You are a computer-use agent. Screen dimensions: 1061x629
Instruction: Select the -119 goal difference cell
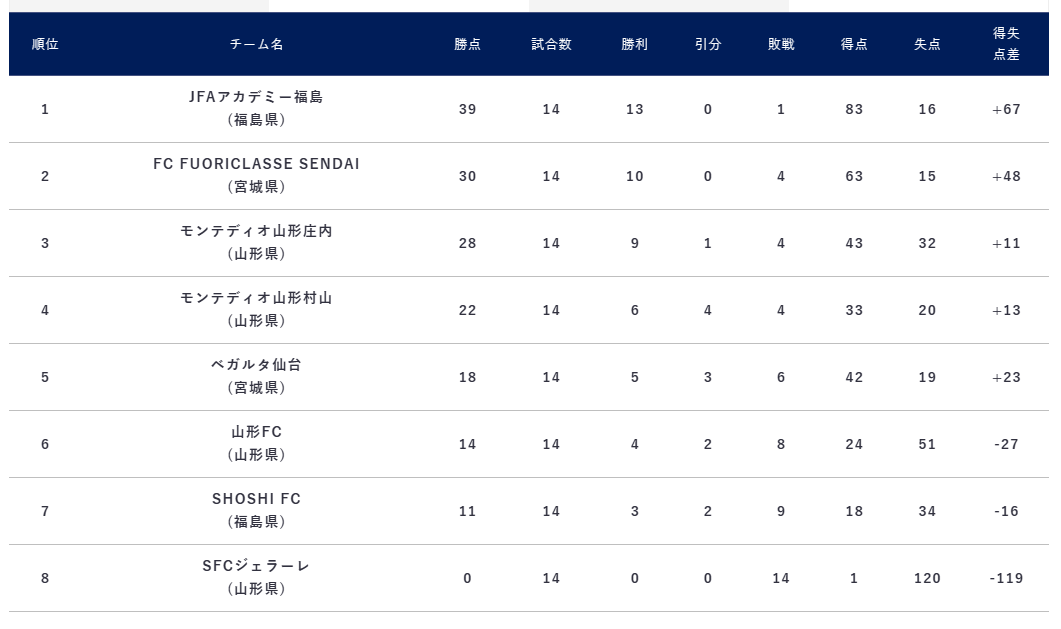[1006, 578]
